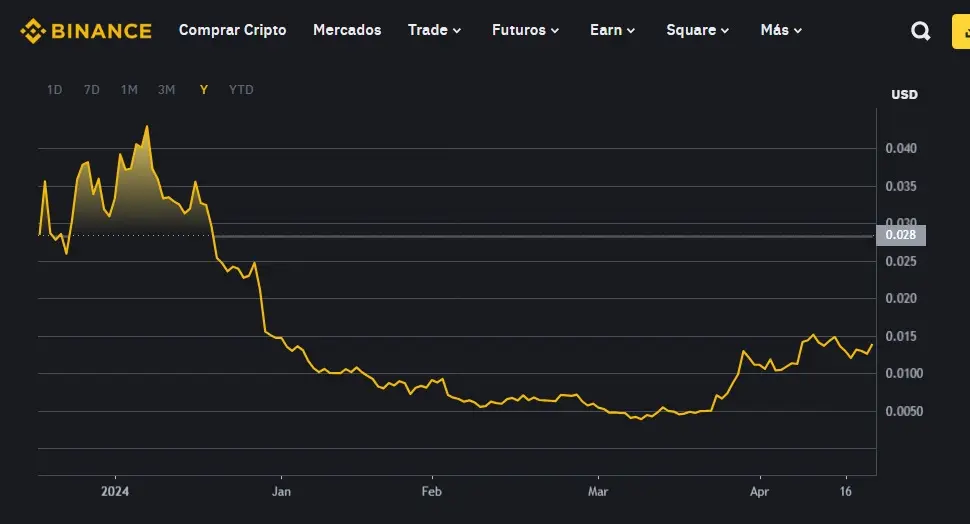
Task: Open Comprar Cripto page
Action: pyautogui.click(x=233, y=30)
